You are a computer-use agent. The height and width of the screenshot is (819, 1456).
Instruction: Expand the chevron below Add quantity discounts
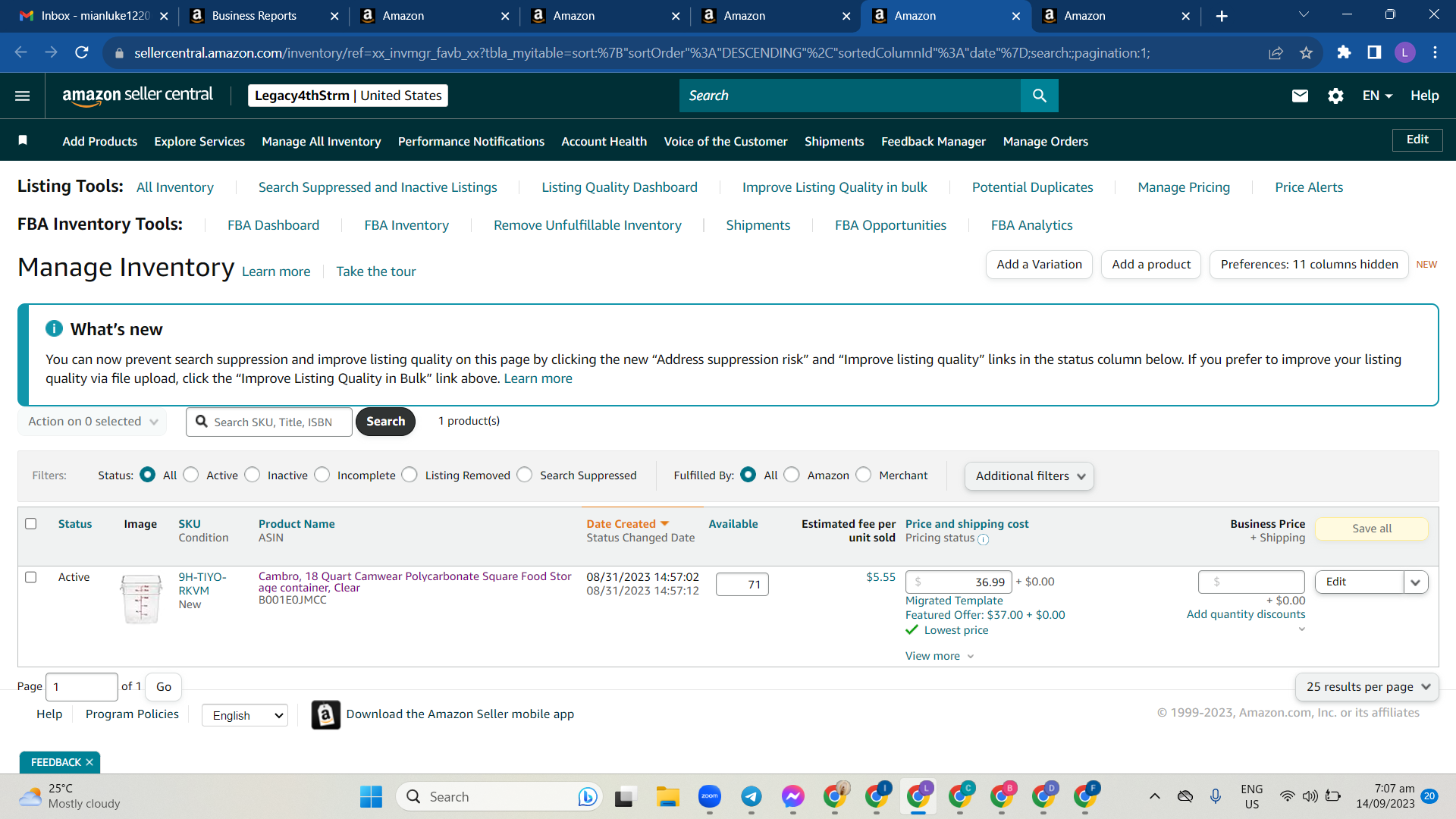point(1302,629)
